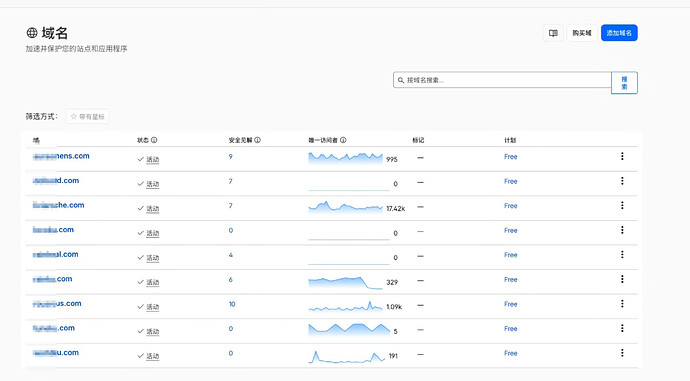Click the globe icon beside 域名 title
Image resolution: width=690 pixels, height=381 pixels.
32,33
